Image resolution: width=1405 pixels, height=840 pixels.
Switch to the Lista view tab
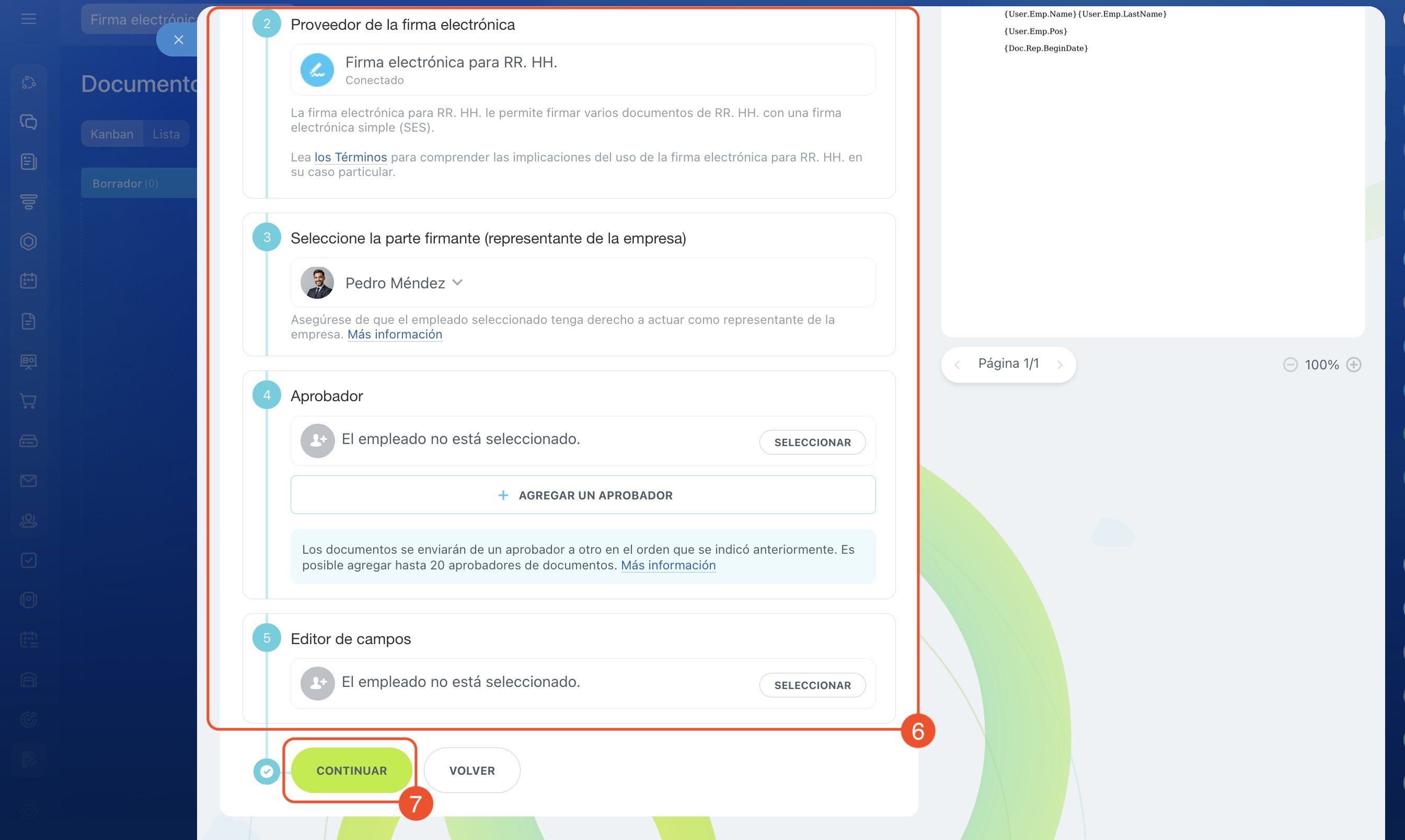pyautogui.click(x=166, y=134)
